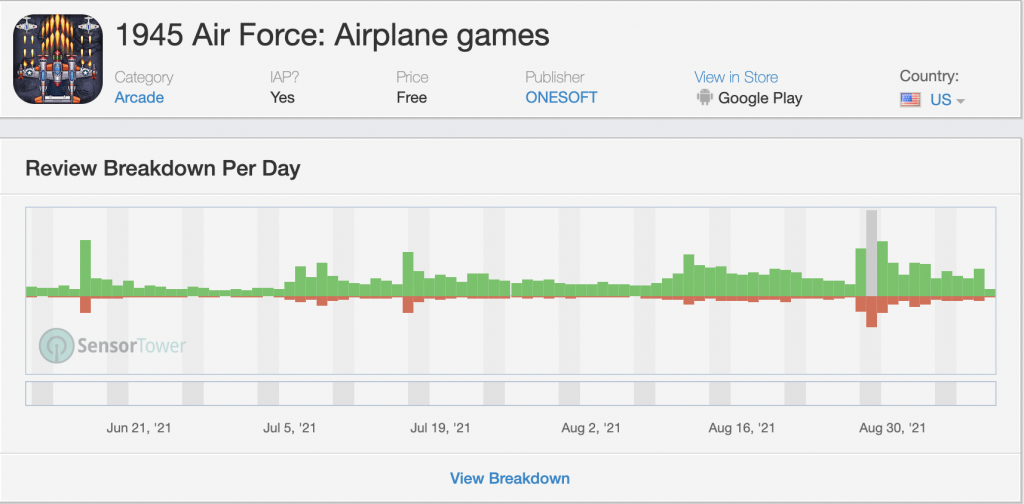Screen dimensions: 1024x504
Task: Click the chart range navigator strip
Action: 511,394
